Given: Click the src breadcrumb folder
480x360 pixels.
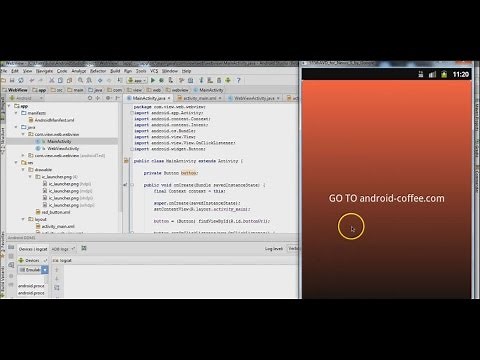Looking at the screenshot, I should click(x=56, y=90).
